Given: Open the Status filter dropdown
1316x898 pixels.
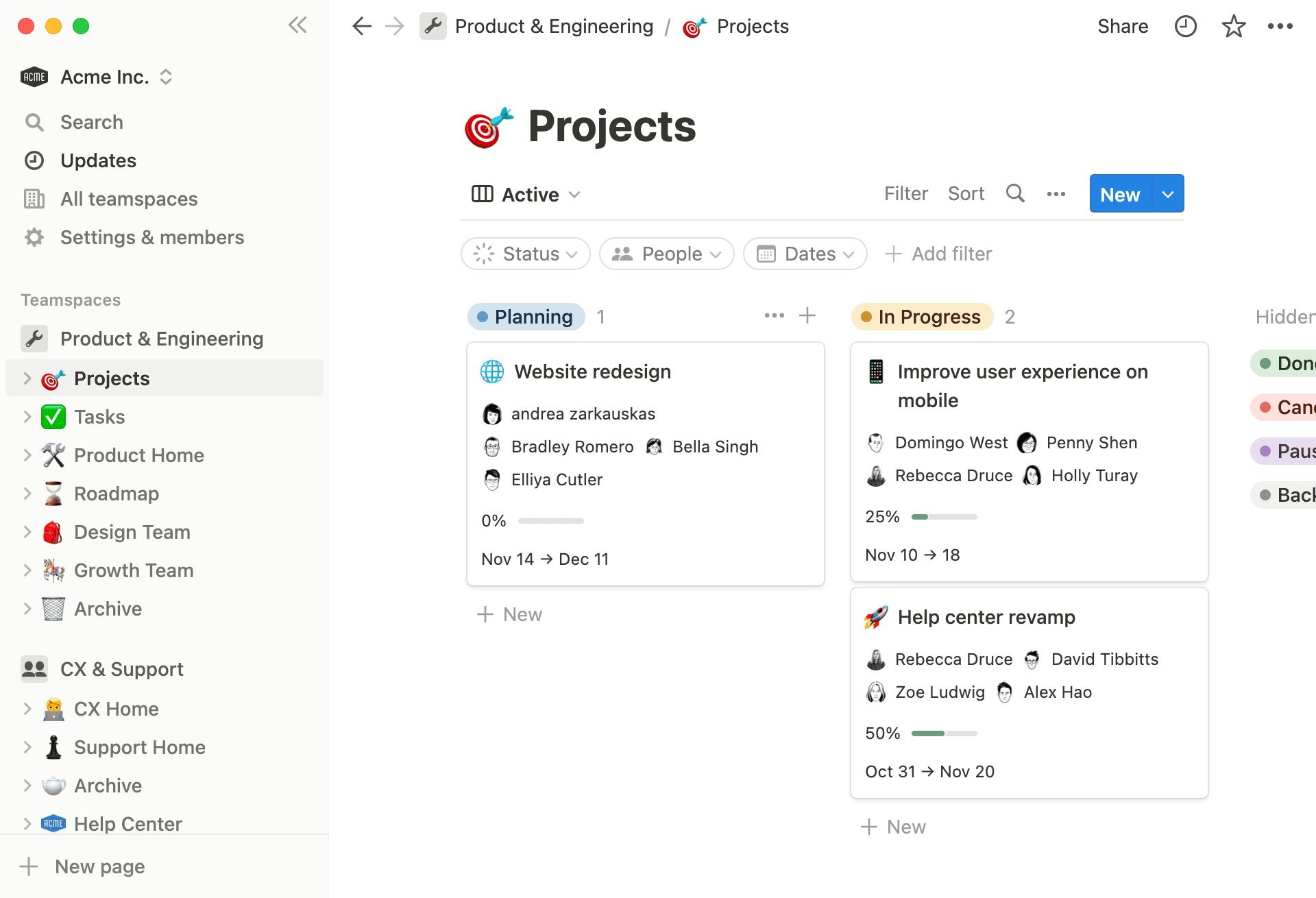Looking at the screenshot, I should pos(525,254).
